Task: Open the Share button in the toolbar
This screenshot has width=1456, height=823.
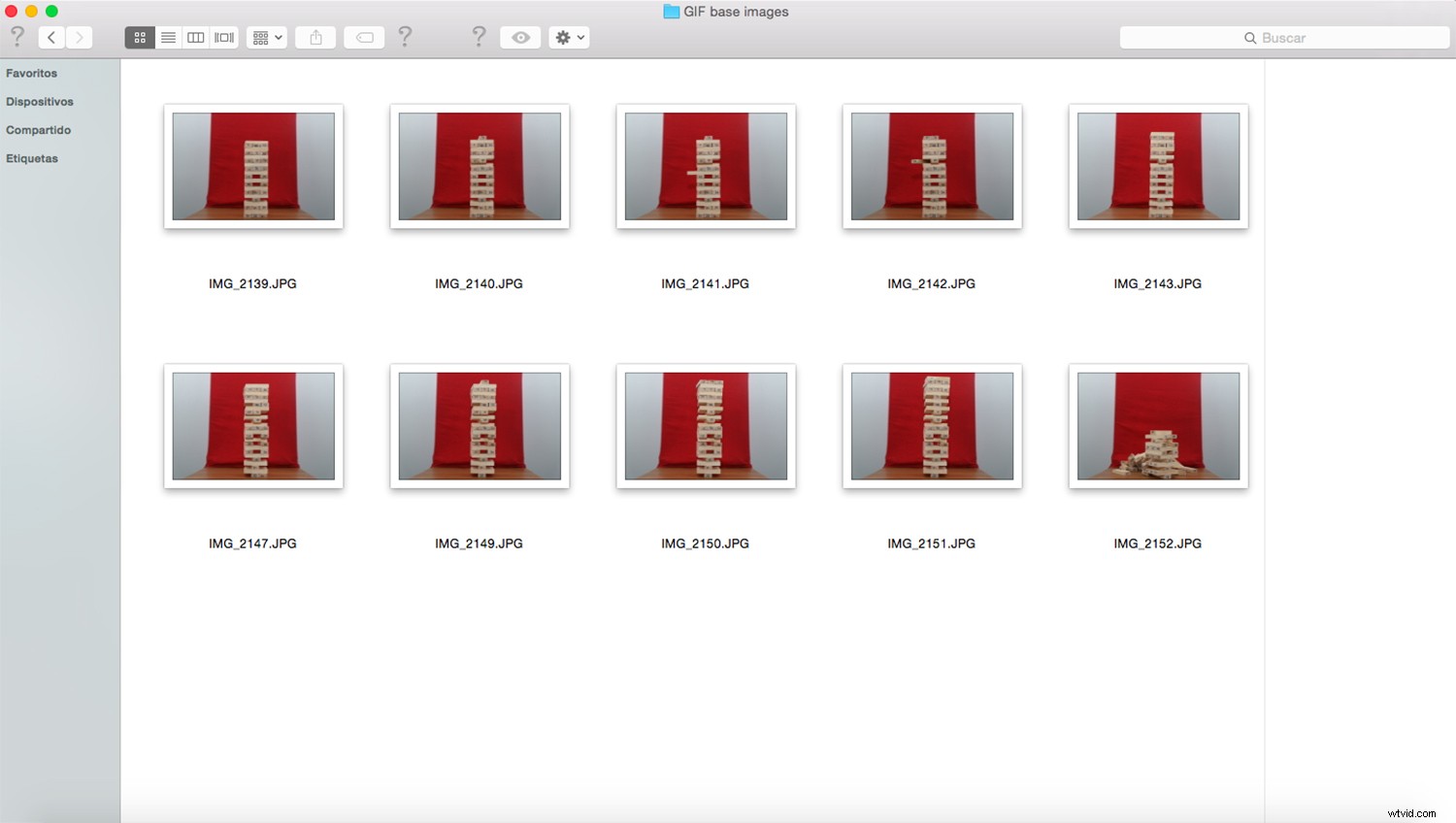Action: (x=314, y=37)
